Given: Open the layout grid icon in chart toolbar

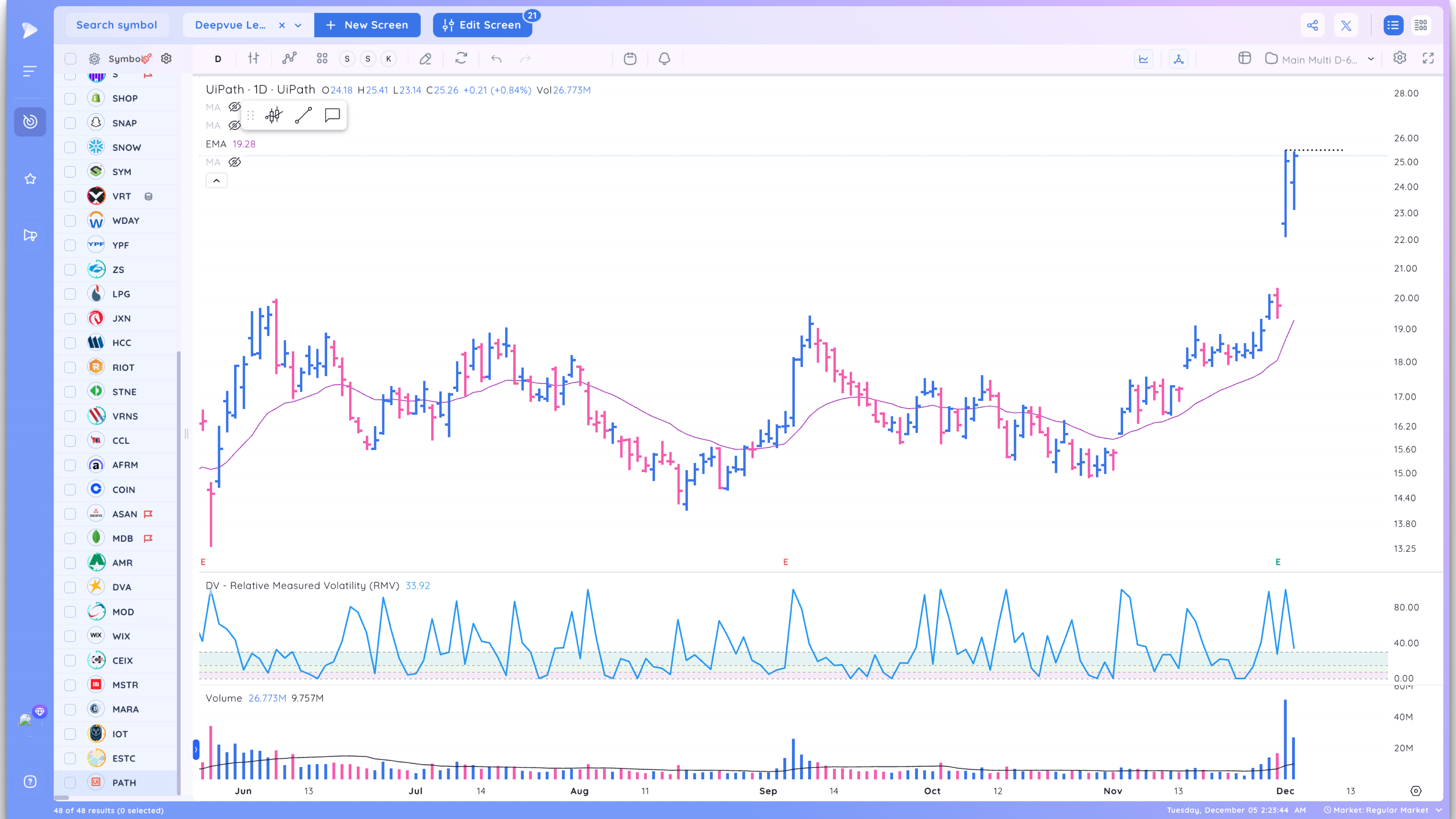Looking at the screenshot, I should pyautogui.click(x=322, y=58).
